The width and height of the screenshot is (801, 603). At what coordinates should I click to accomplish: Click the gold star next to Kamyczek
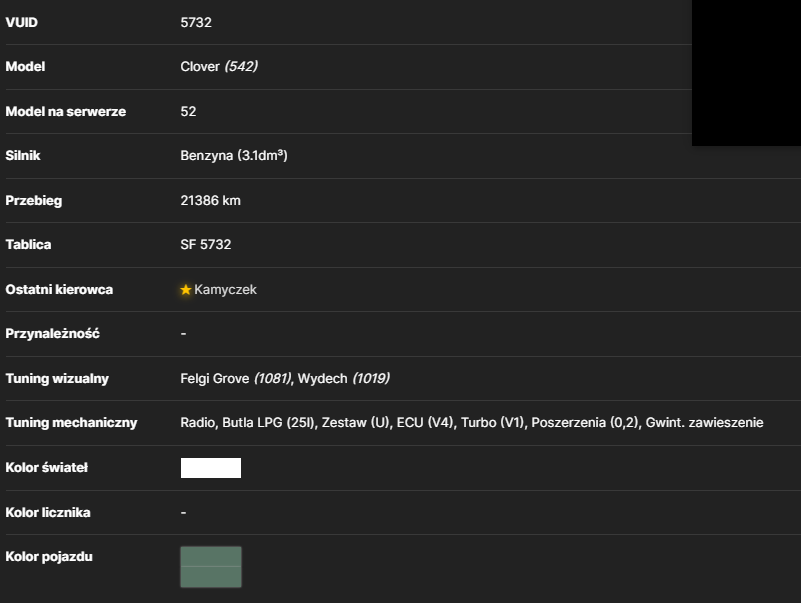tap(185, 290)
